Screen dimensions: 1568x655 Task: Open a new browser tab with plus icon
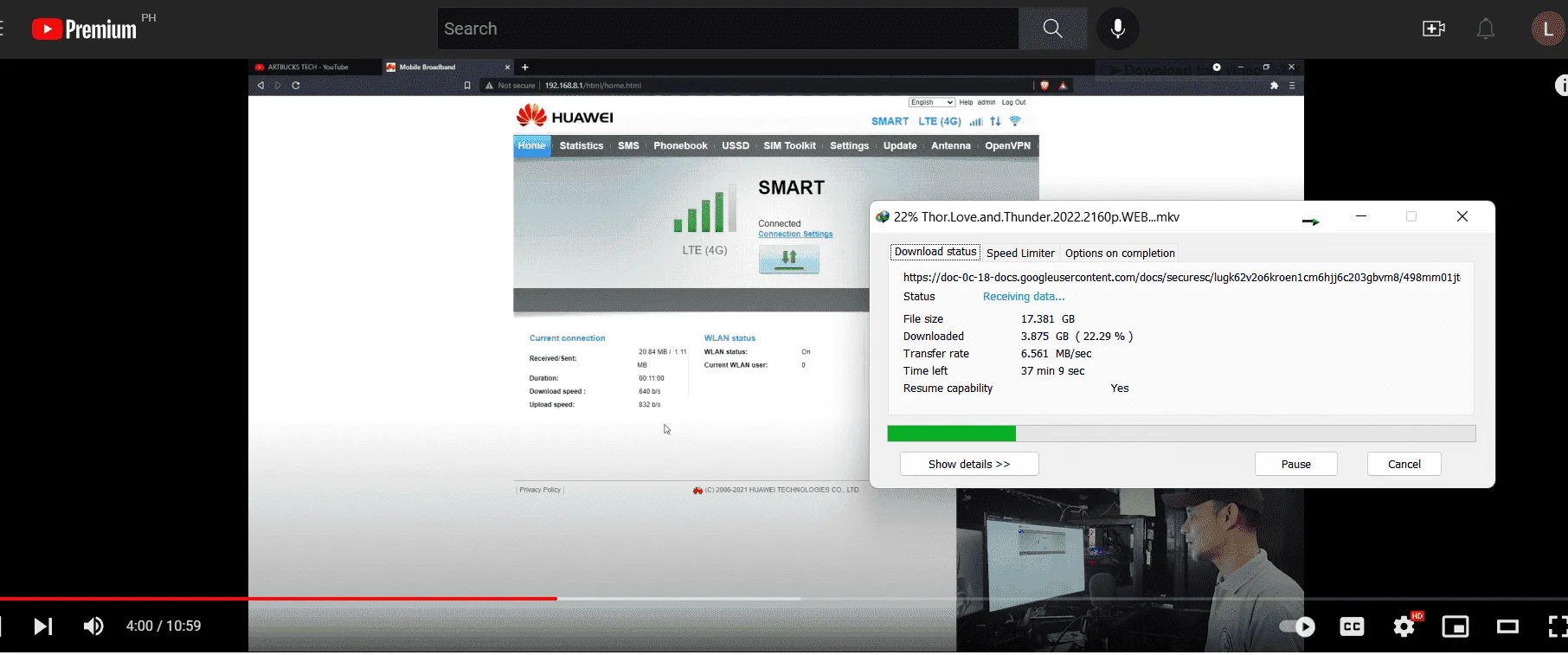point(525,67)
